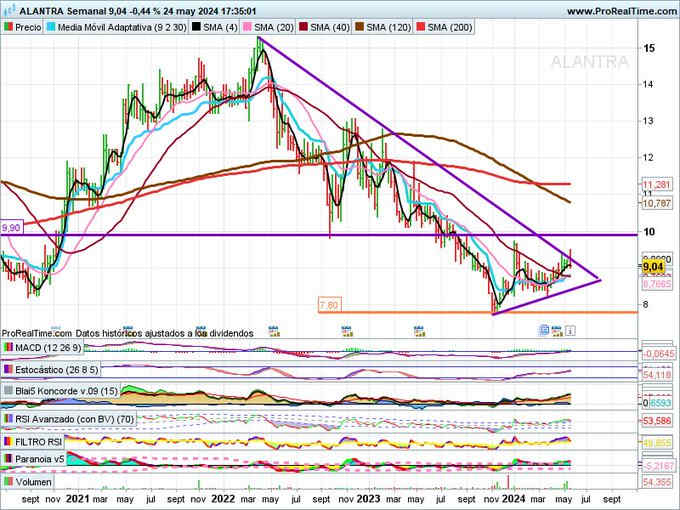Open the calendar event icon under May 2022
The width and height of the screenshot is (680, 510).
click(274, 331)
